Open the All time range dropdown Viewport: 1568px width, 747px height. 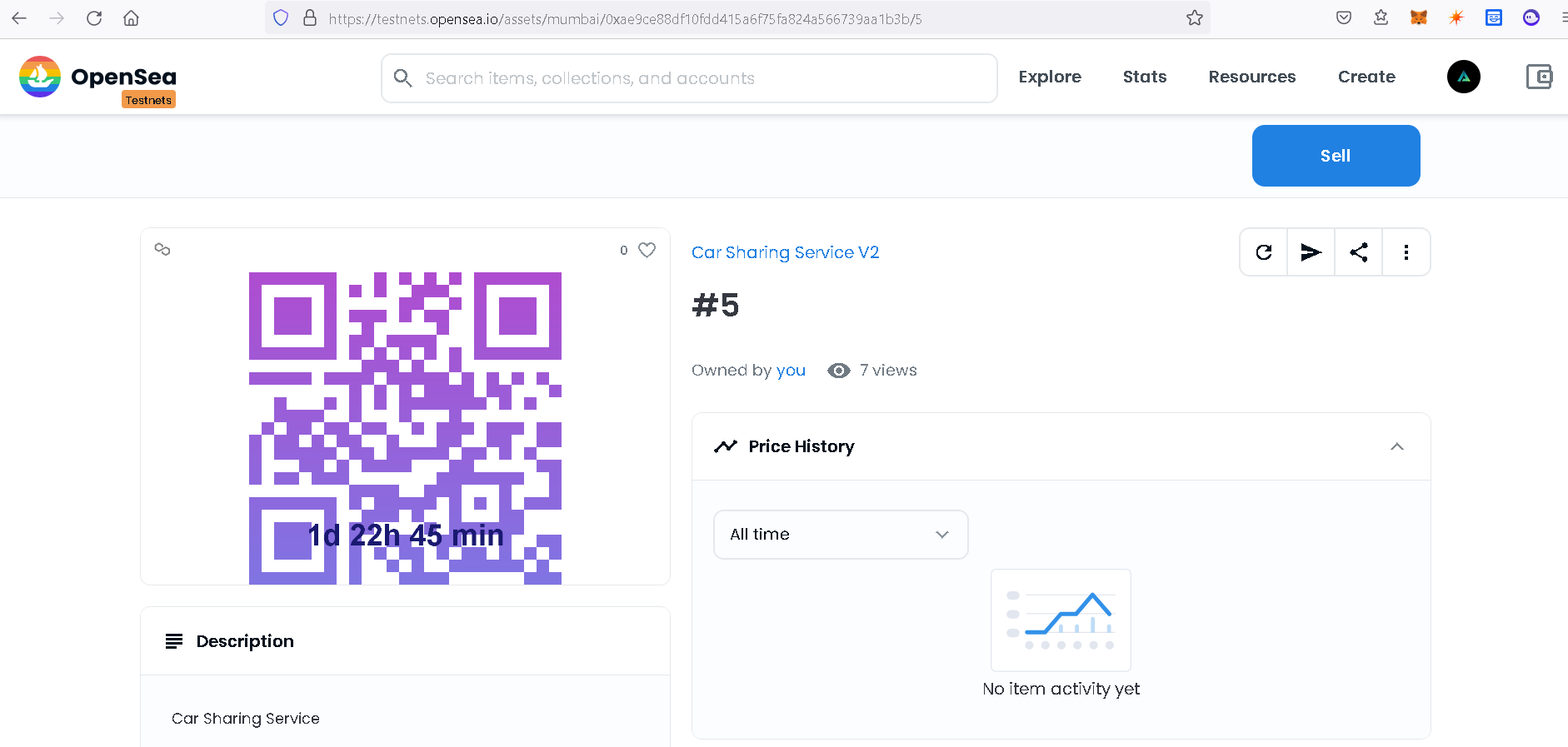coord(841,535)
